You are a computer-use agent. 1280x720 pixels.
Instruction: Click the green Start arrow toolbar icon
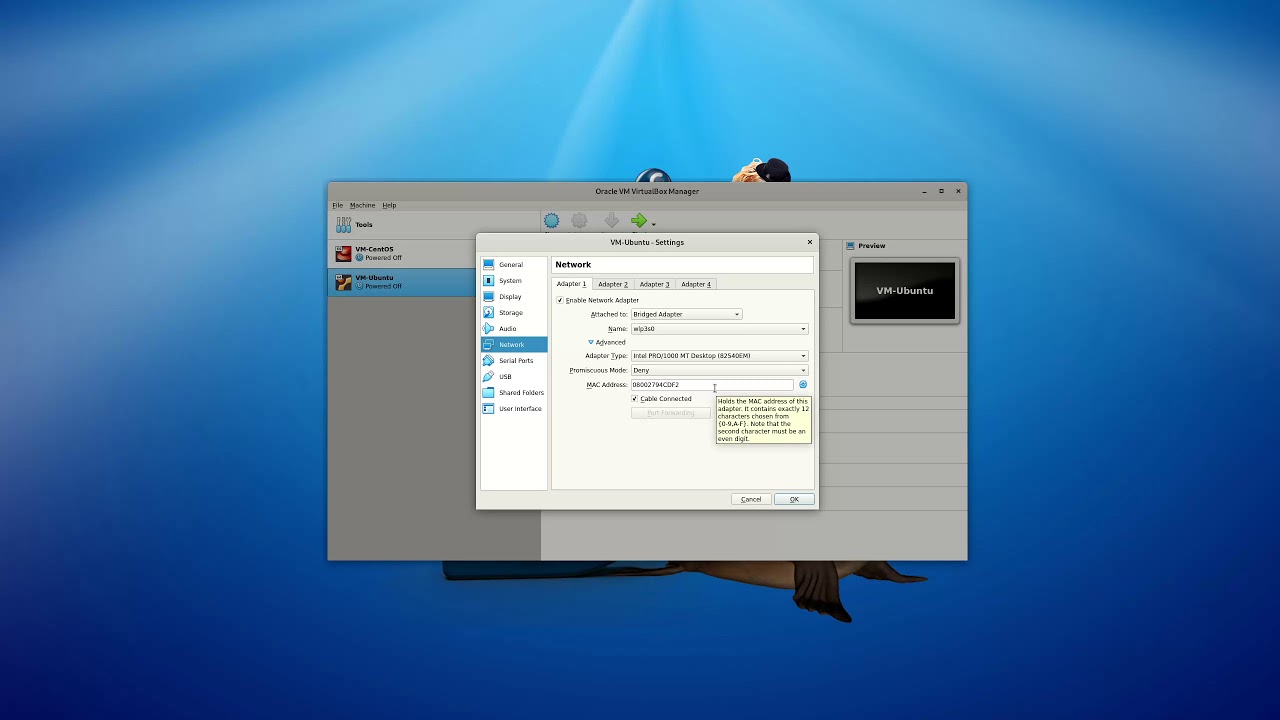coord(639,221)
